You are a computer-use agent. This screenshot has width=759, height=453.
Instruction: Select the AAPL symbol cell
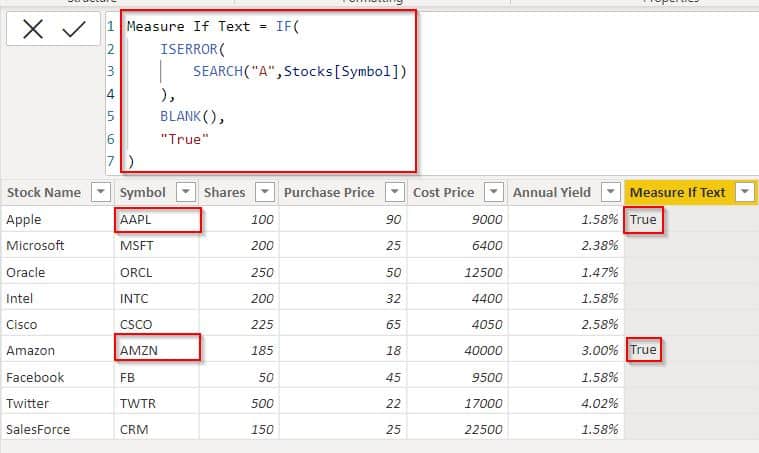click(x=157, y=219)
